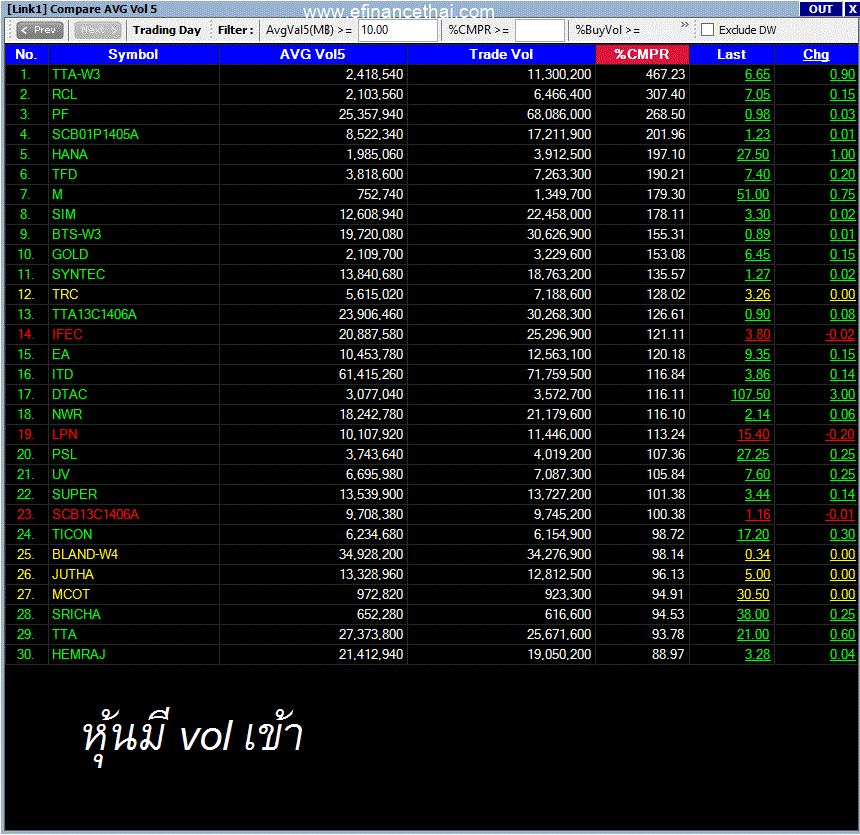
Task: Select yellow symbol TRC
Action: tap(65, 295)
